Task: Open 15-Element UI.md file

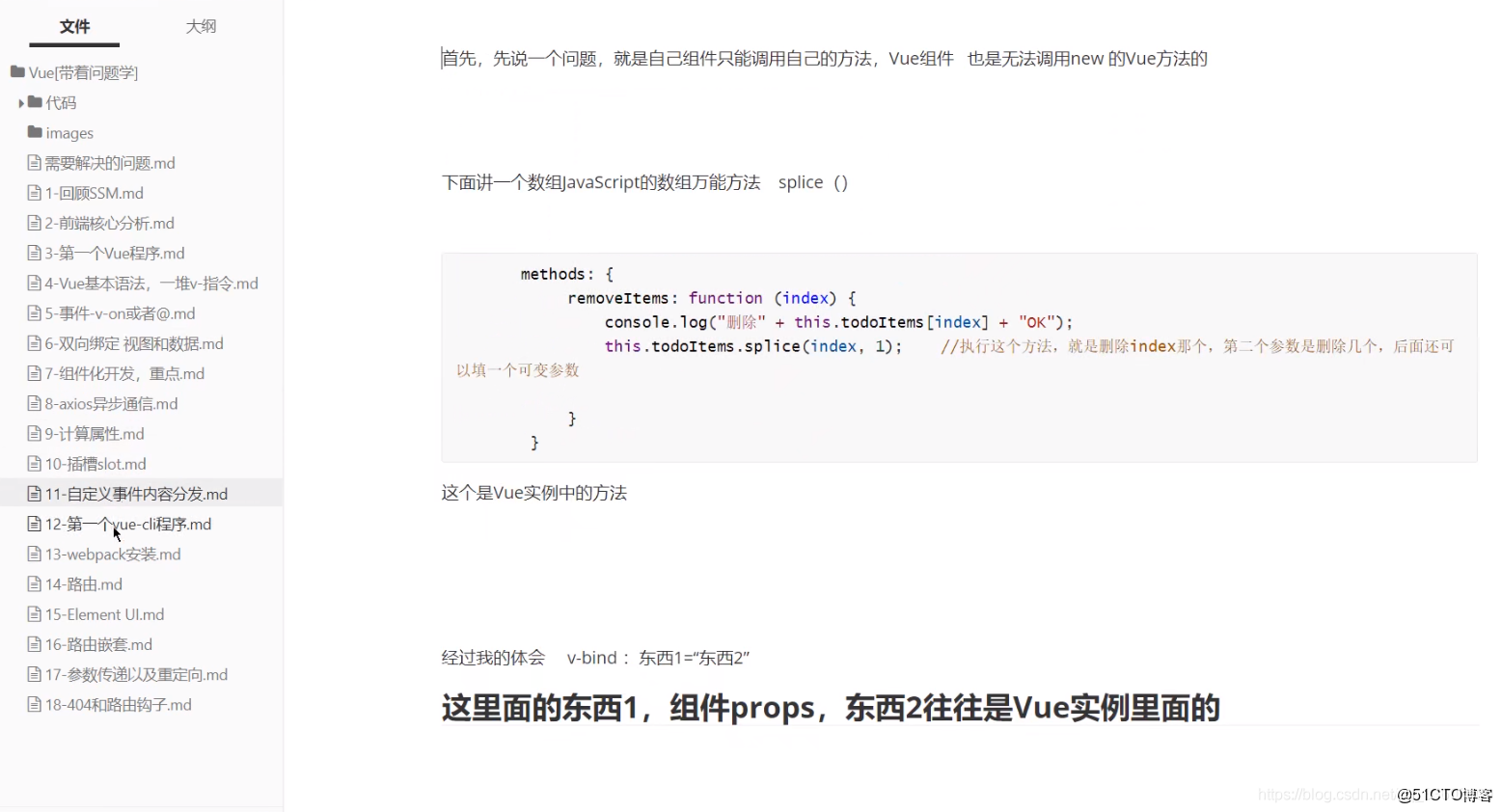Action: (105, 614)
